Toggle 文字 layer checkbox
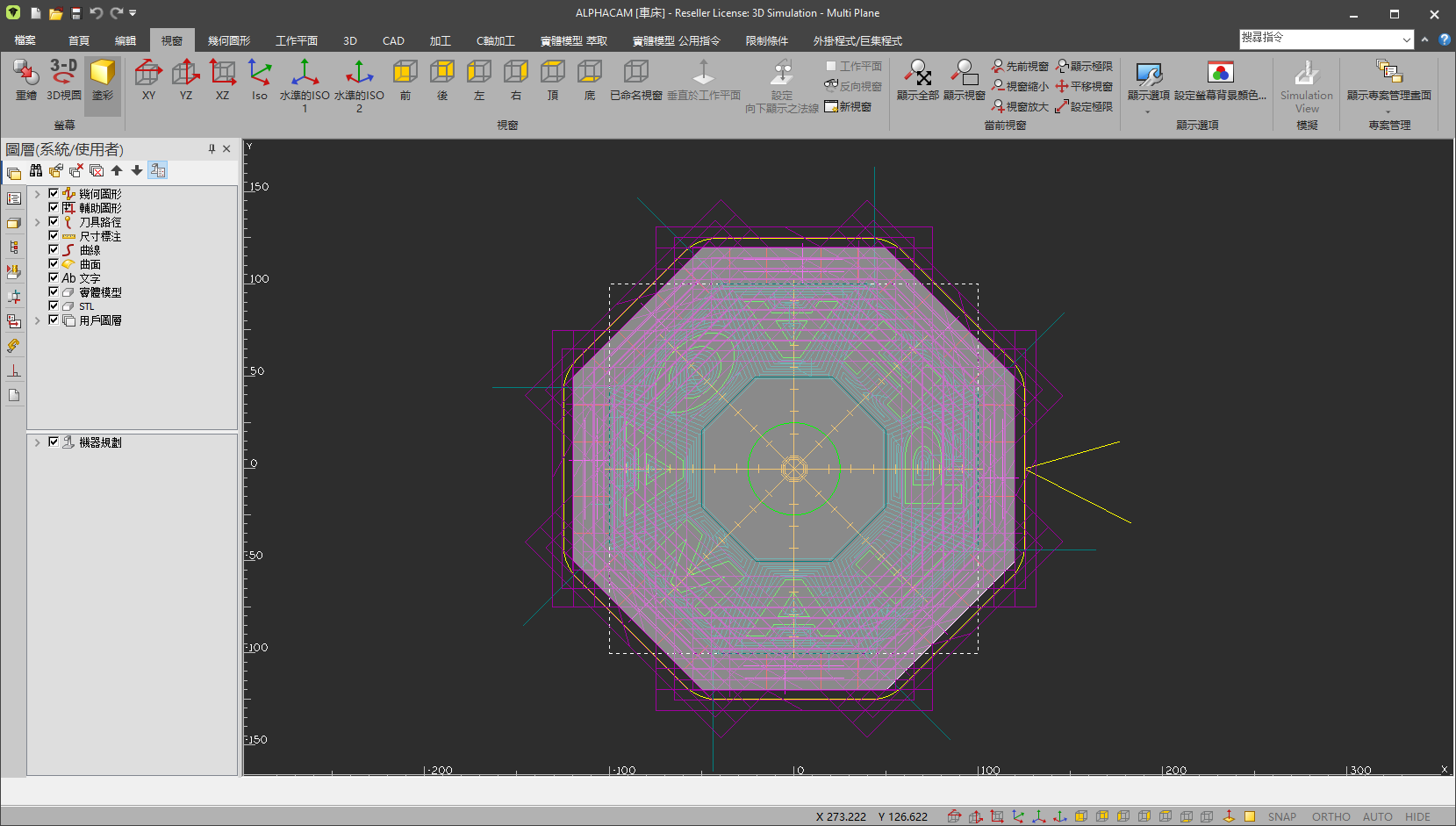Screen dimensions: 1456x826 [x=54, y=277]
